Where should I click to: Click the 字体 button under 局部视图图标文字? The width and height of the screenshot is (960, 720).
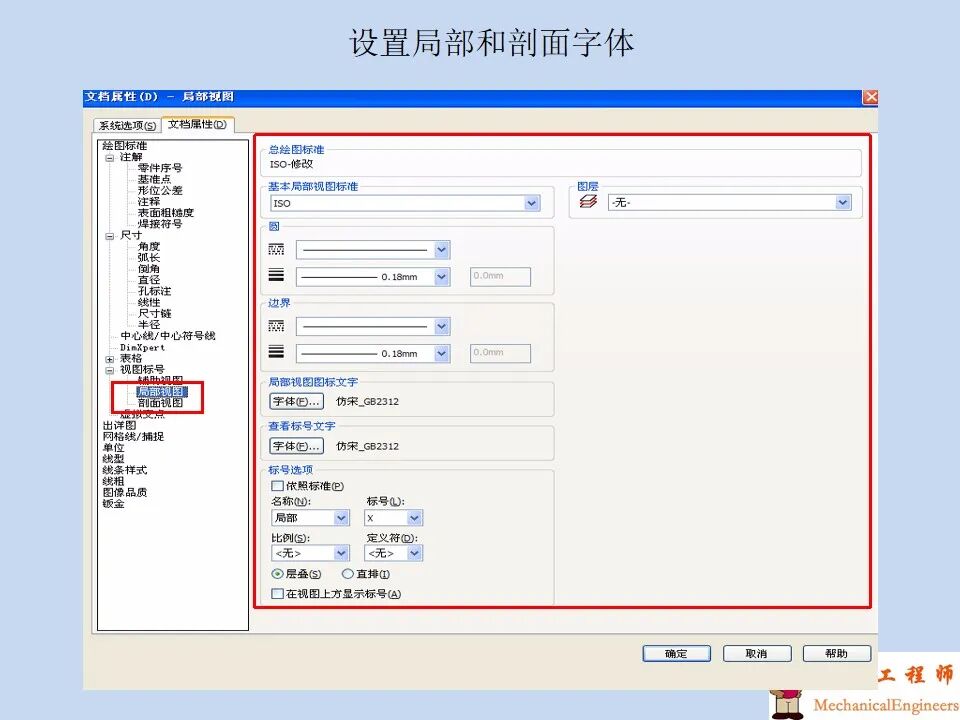pos(296,399)
